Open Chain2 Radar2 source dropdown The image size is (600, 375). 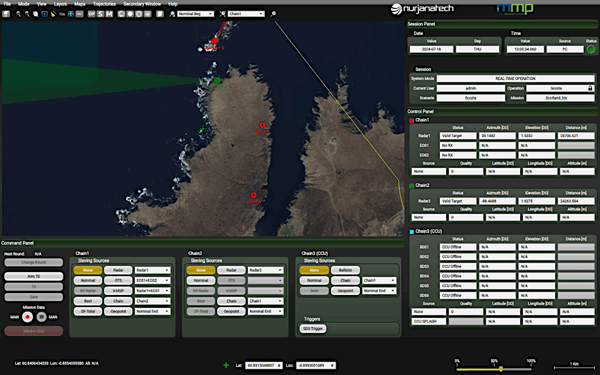click(266, 270)
